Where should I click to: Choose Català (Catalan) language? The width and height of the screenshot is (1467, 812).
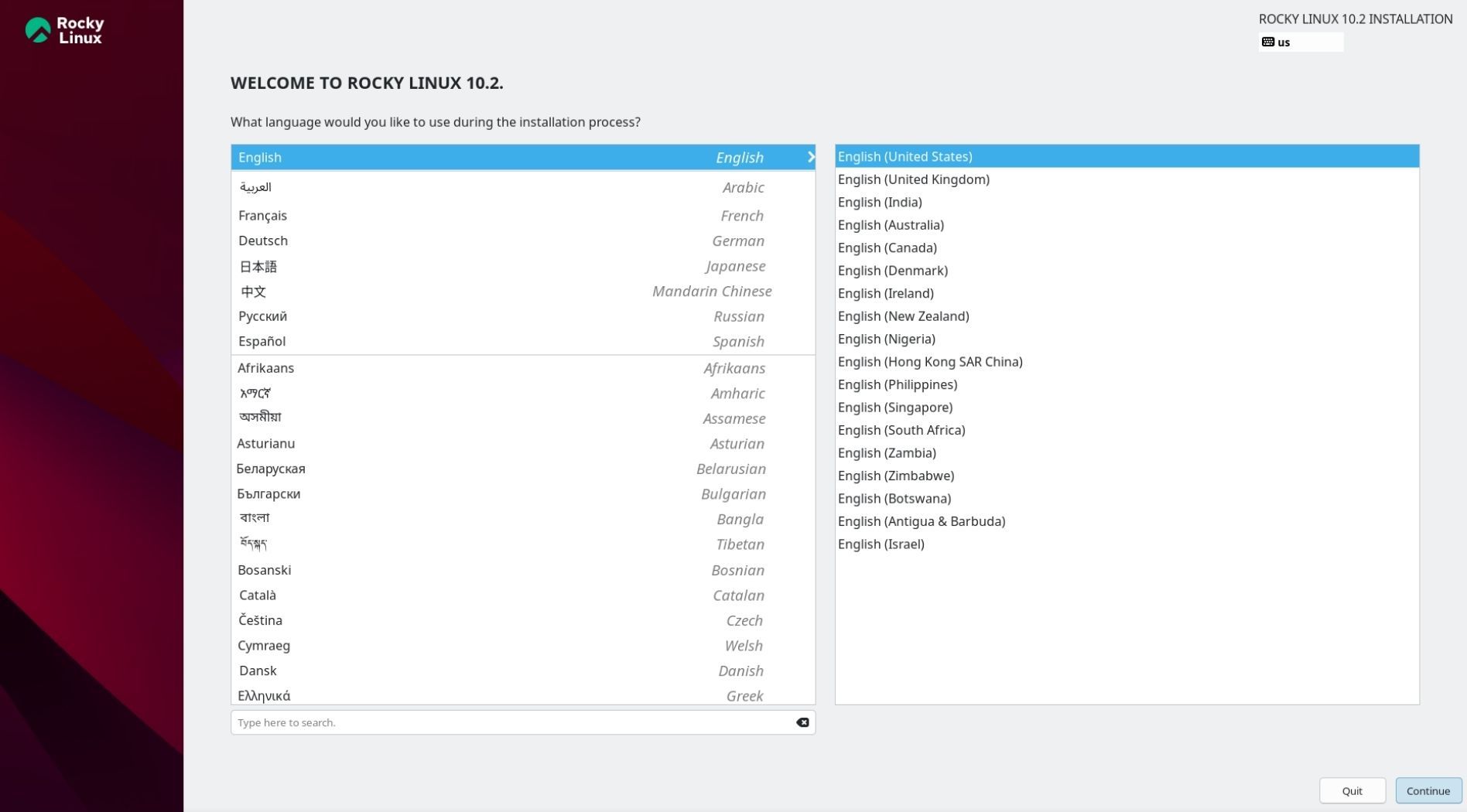[523, 595]
